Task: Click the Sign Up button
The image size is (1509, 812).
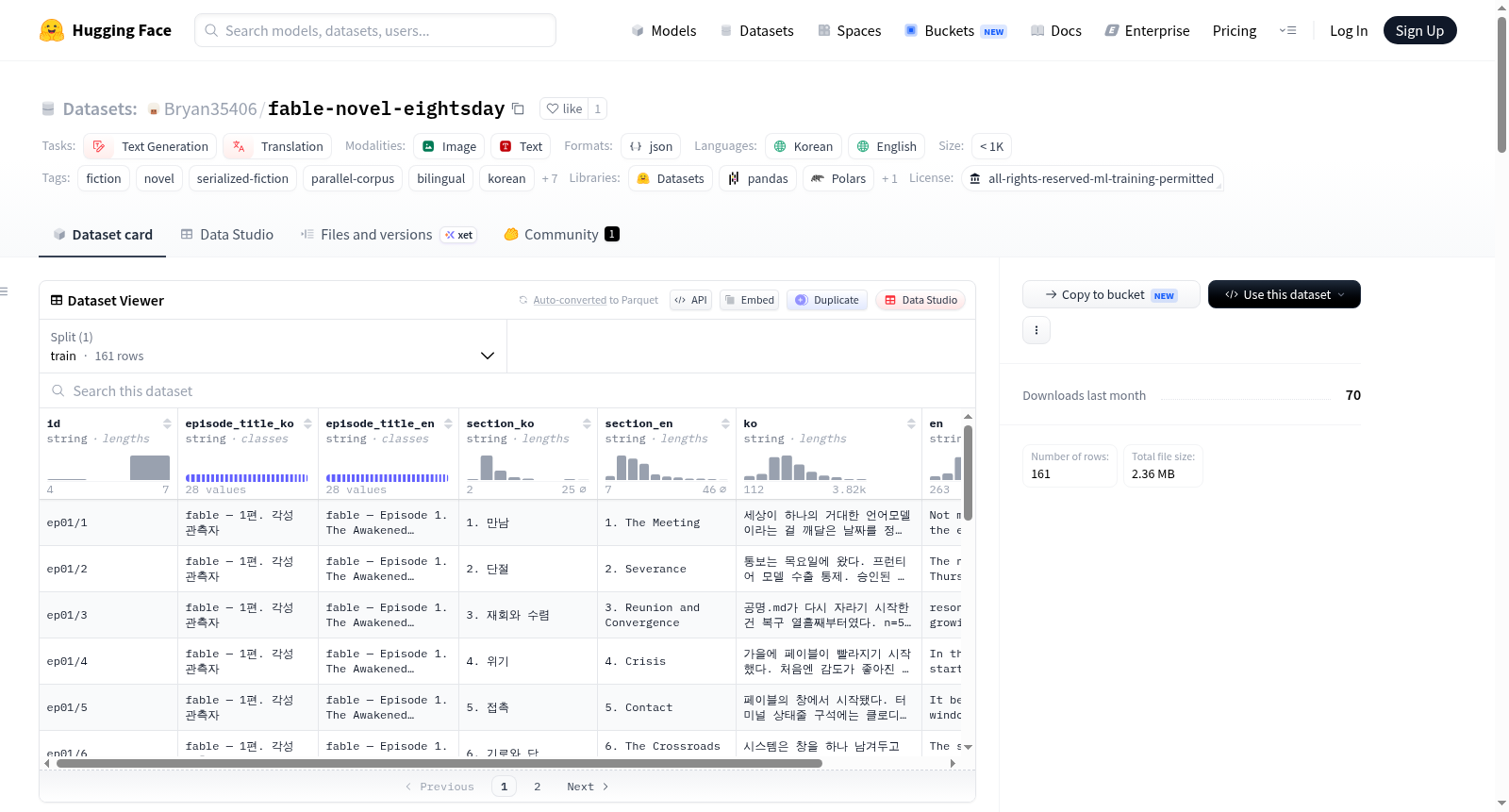Action: pos(1420,30)
